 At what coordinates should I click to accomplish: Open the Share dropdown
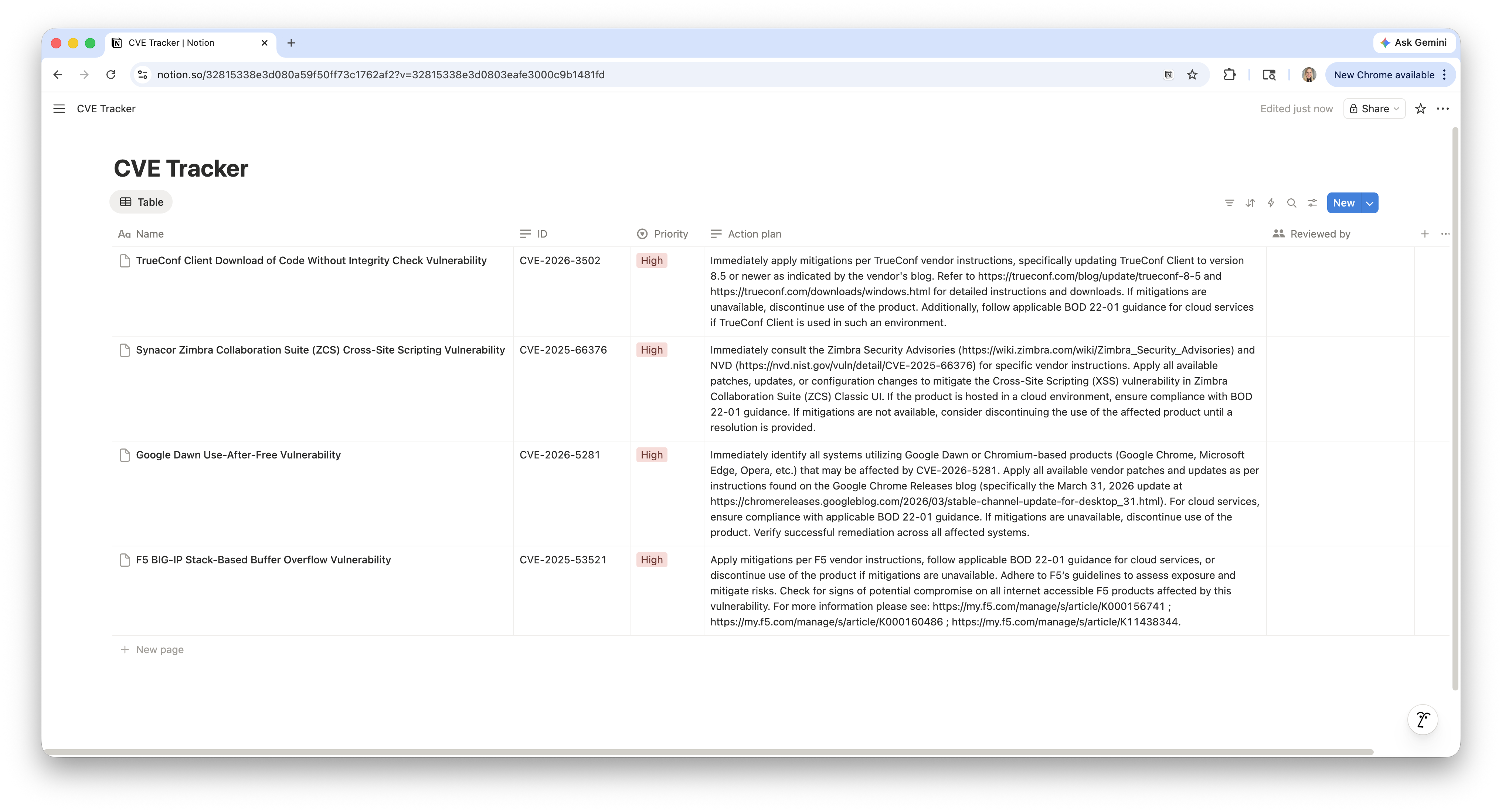pos(1374,109)
